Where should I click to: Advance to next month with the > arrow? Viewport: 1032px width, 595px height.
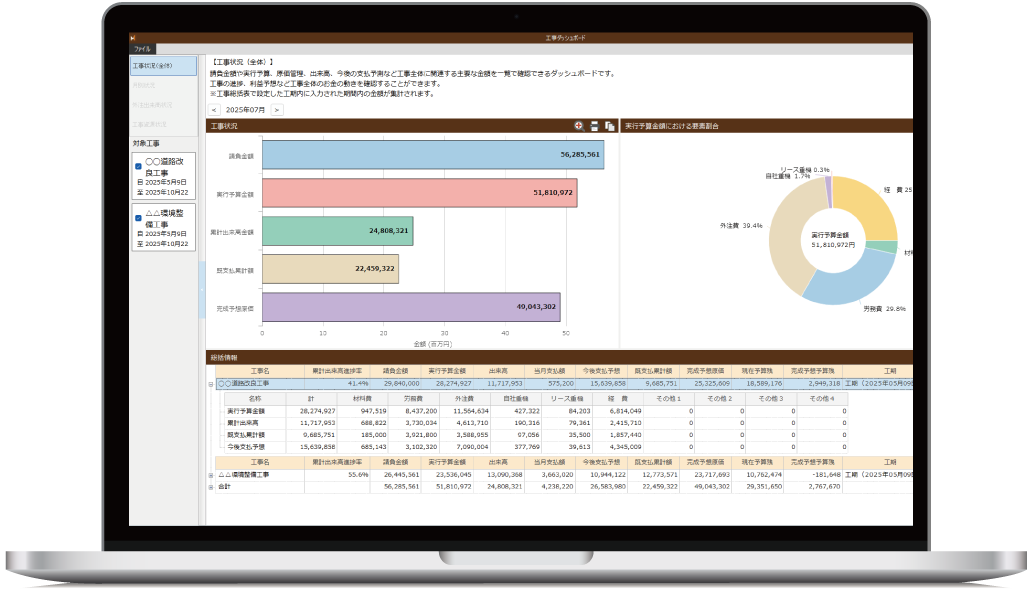tap(277, 110)
